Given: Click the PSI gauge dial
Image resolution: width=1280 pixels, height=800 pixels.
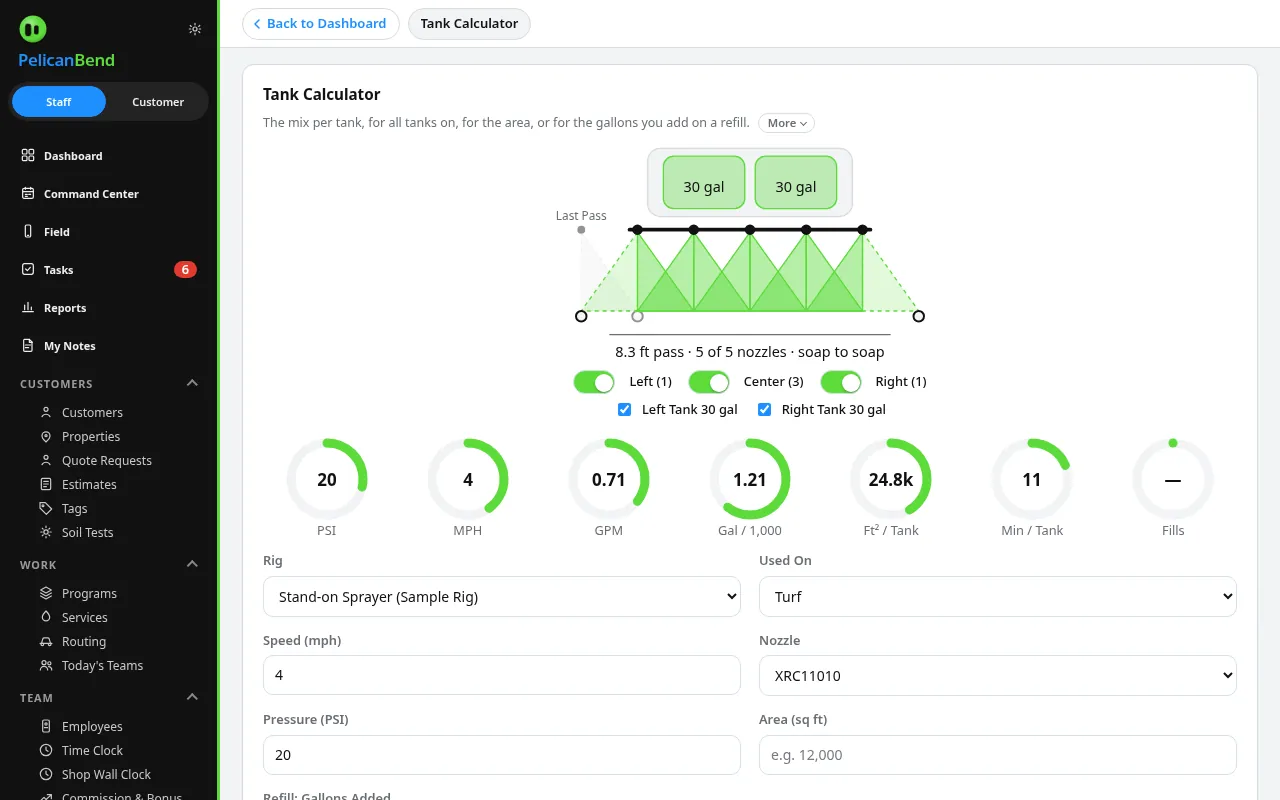Looking at the screenshot, I should [327, 480].
